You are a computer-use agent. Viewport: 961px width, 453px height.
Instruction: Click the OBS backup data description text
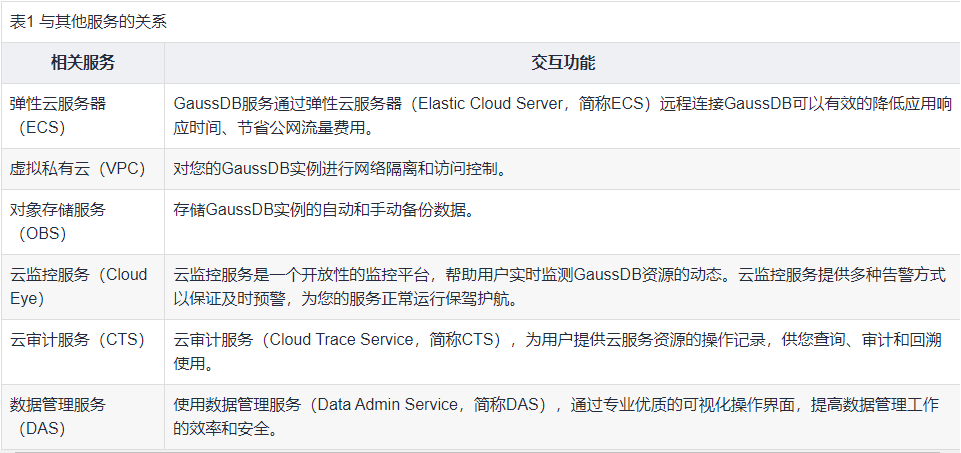click(x=323, y=210)
